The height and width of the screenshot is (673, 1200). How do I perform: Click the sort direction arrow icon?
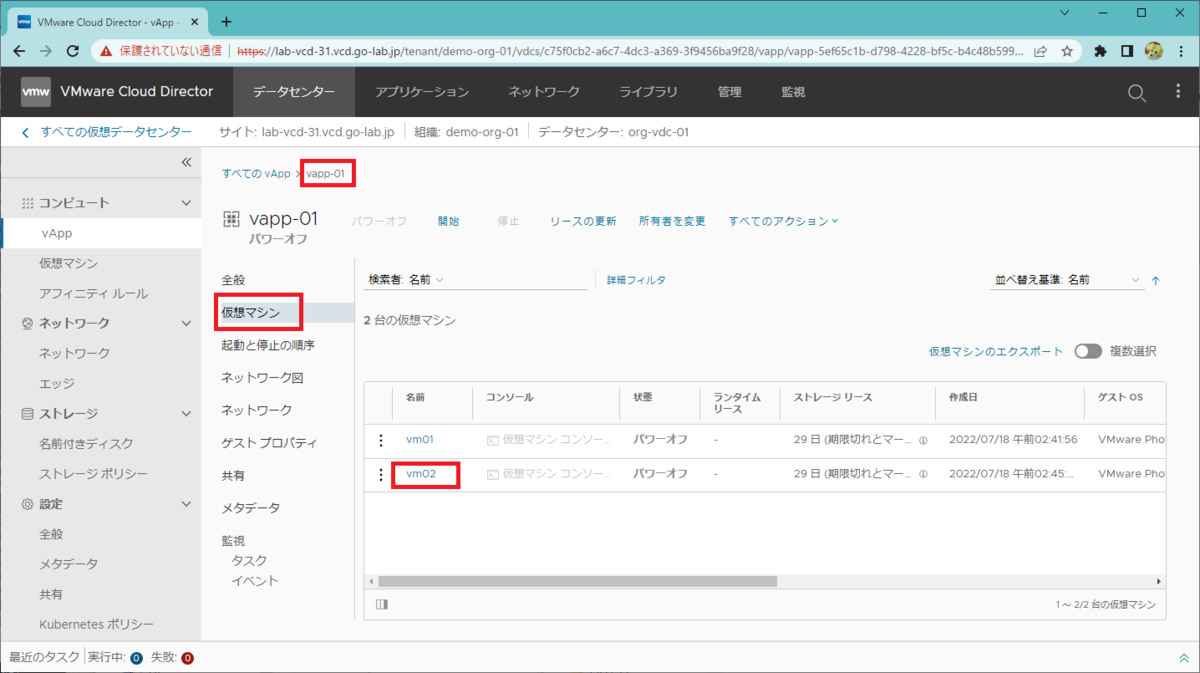[1156, 281]
